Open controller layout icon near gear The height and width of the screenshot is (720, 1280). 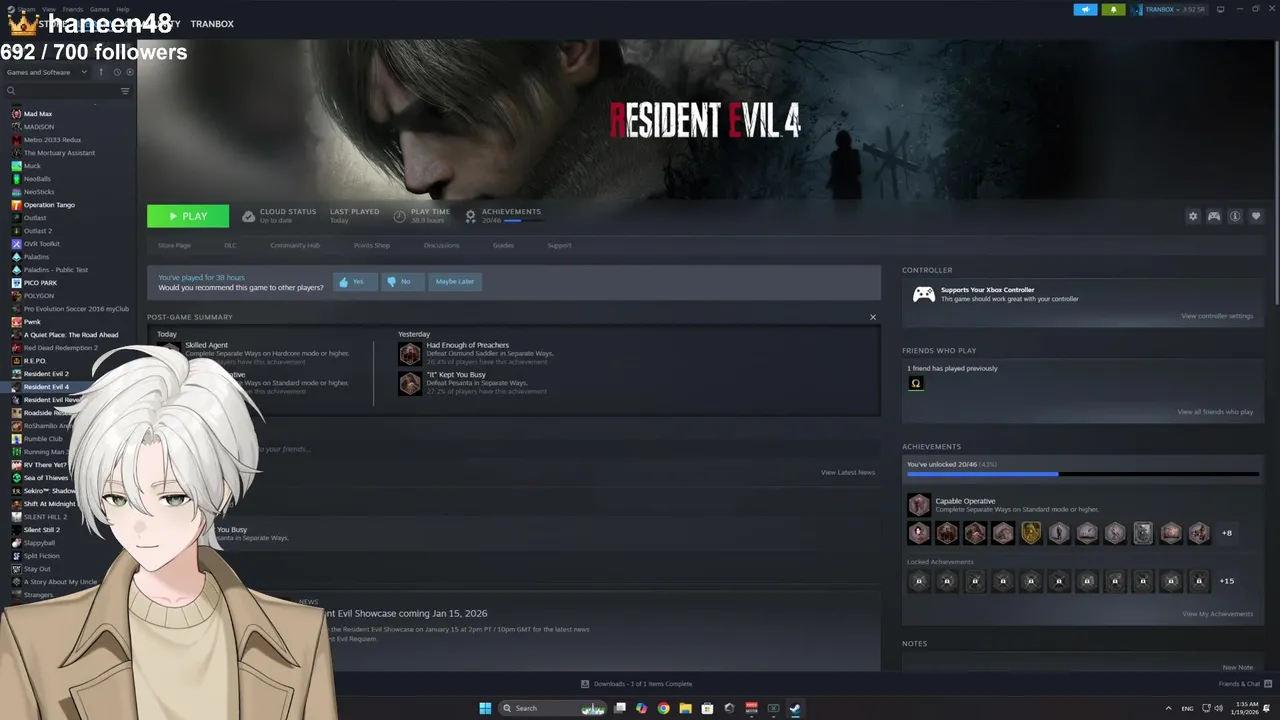(1214, 216)
